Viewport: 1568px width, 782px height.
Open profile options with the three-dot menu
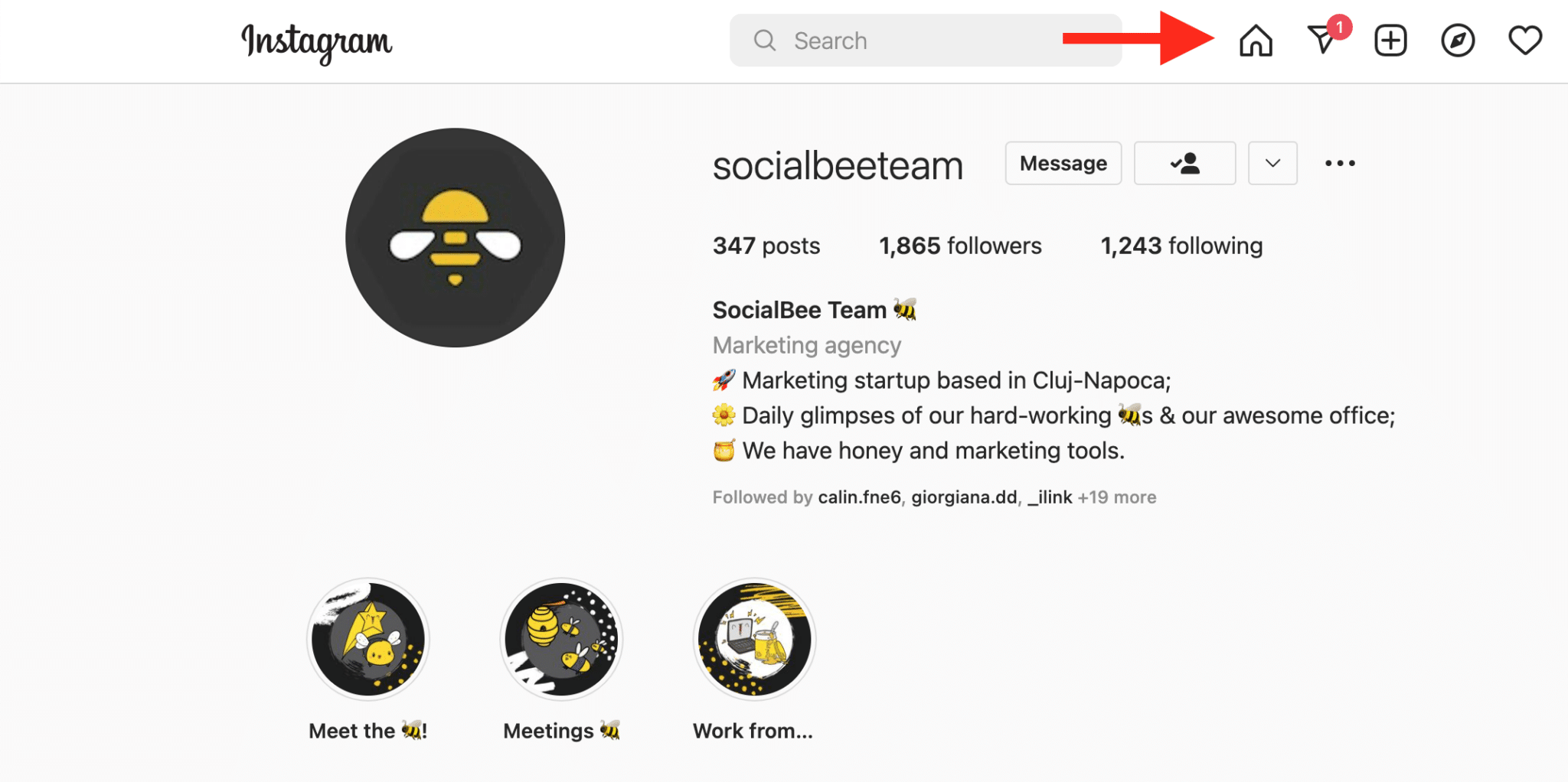point(1339,163)
